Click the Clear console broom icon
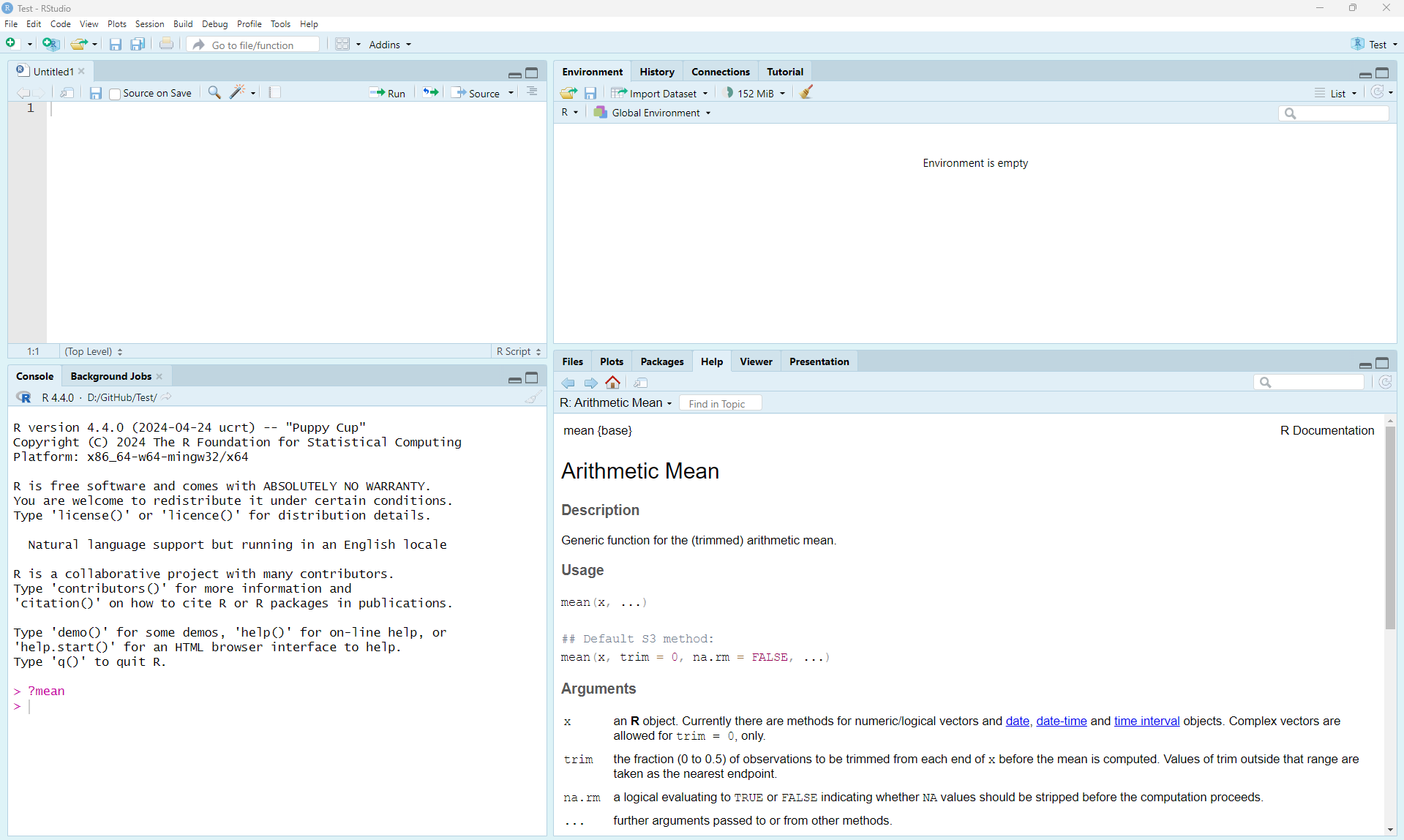This screenshot has height=840, width=1404. pos(533,397)
